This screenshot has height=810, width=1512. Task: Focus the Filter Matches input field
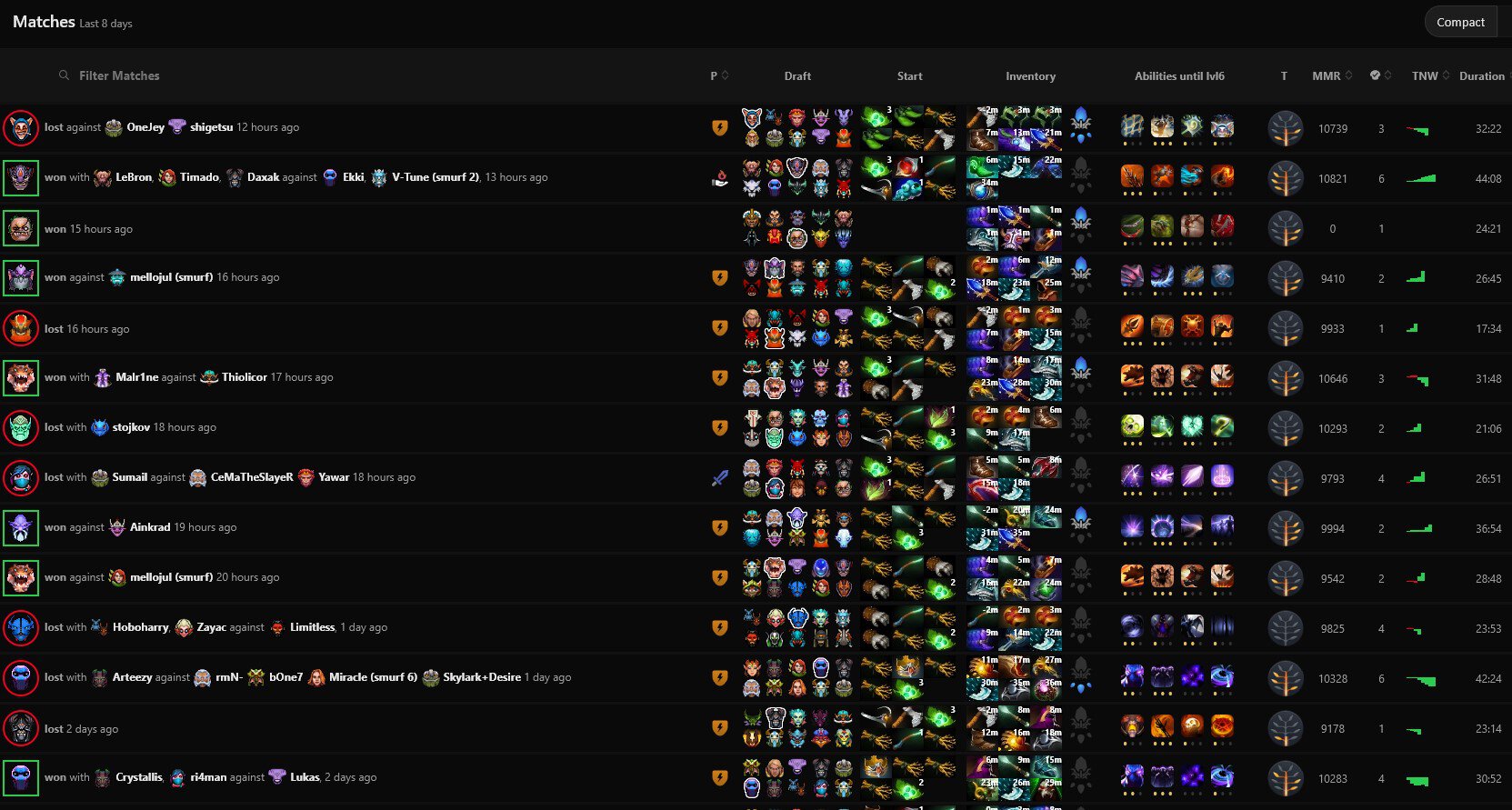pos(364,75)
